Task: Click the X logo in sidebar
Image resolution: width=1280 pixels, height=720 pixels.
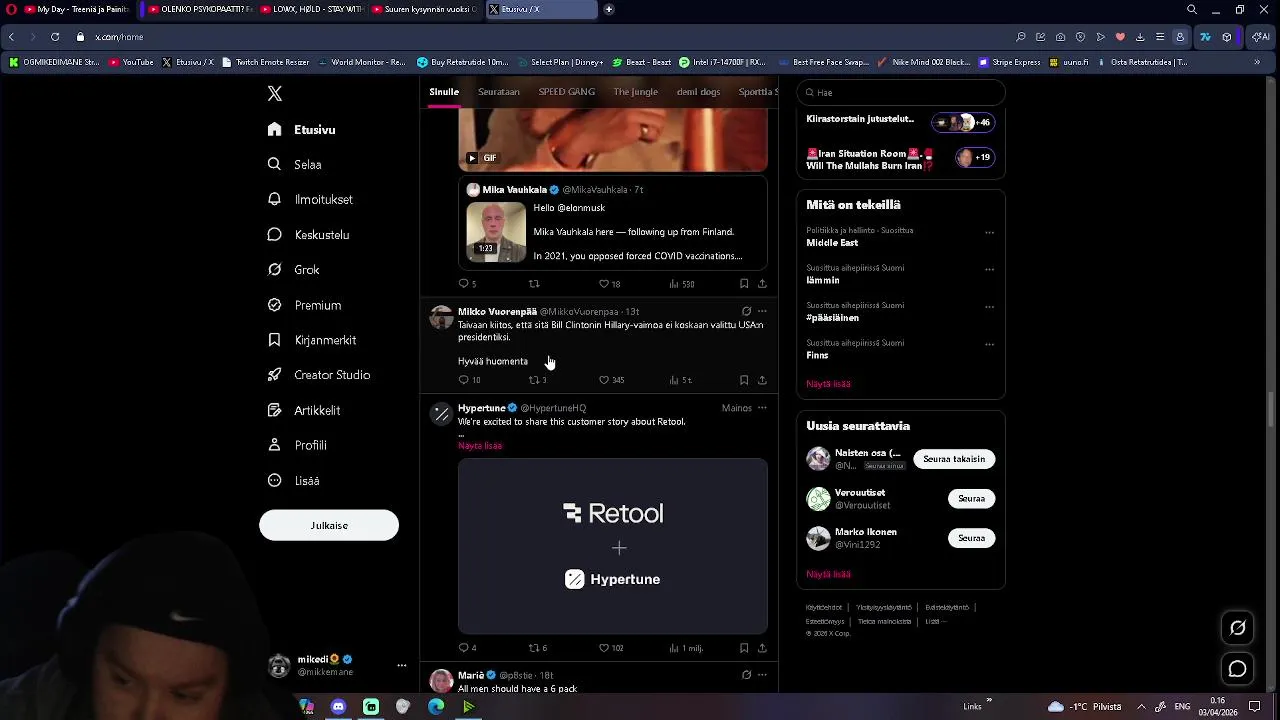Action: coord(275,94)
